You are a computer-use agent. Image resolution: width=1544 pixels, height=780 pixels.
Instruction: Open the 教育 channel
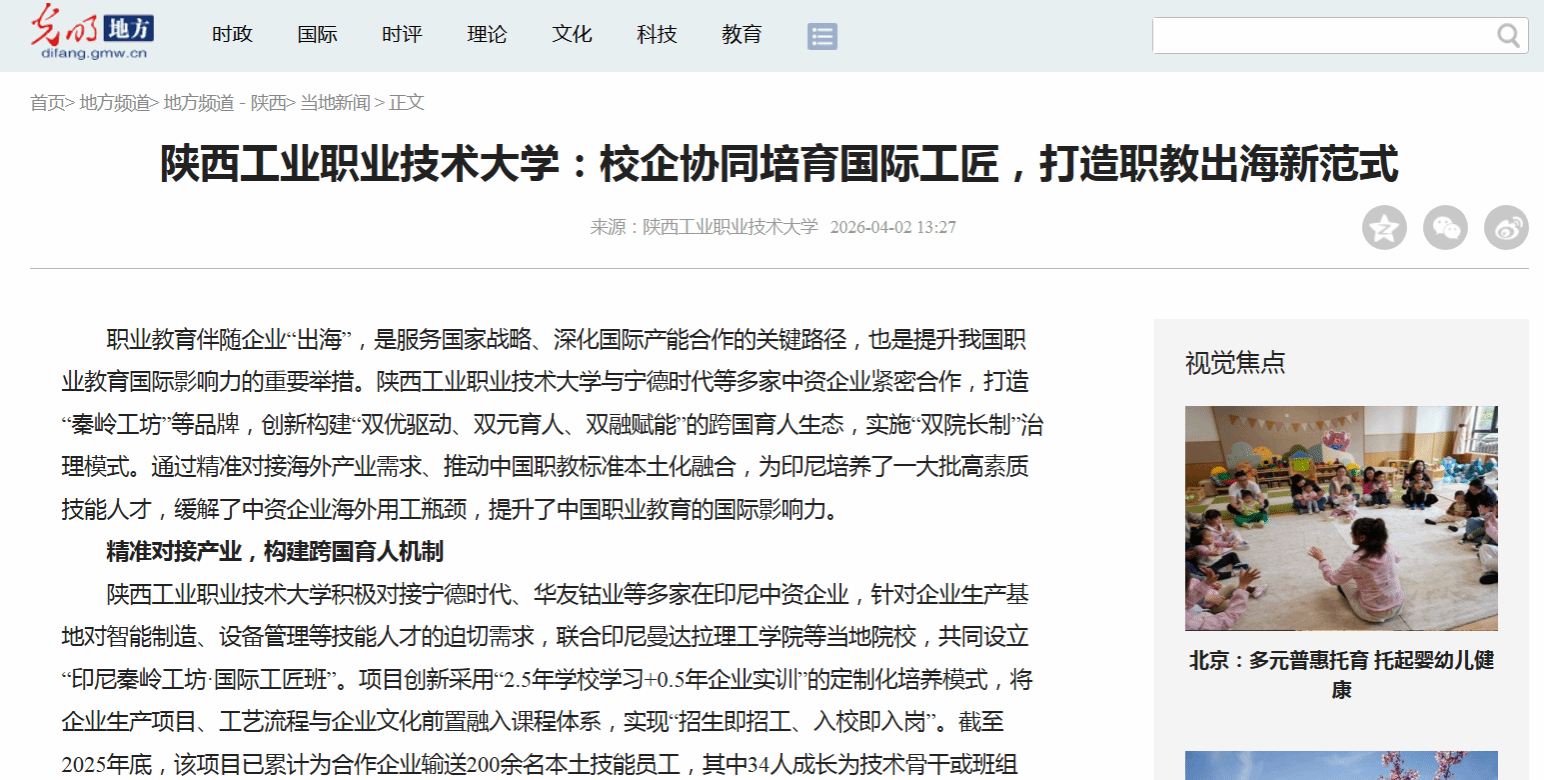click(x=742, y=35)
